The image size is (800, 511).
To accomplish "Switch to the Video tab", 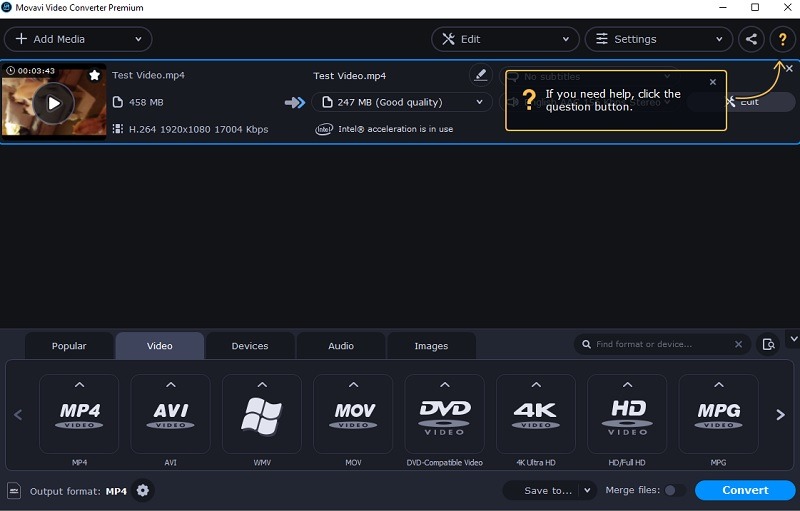I will 160,346.
